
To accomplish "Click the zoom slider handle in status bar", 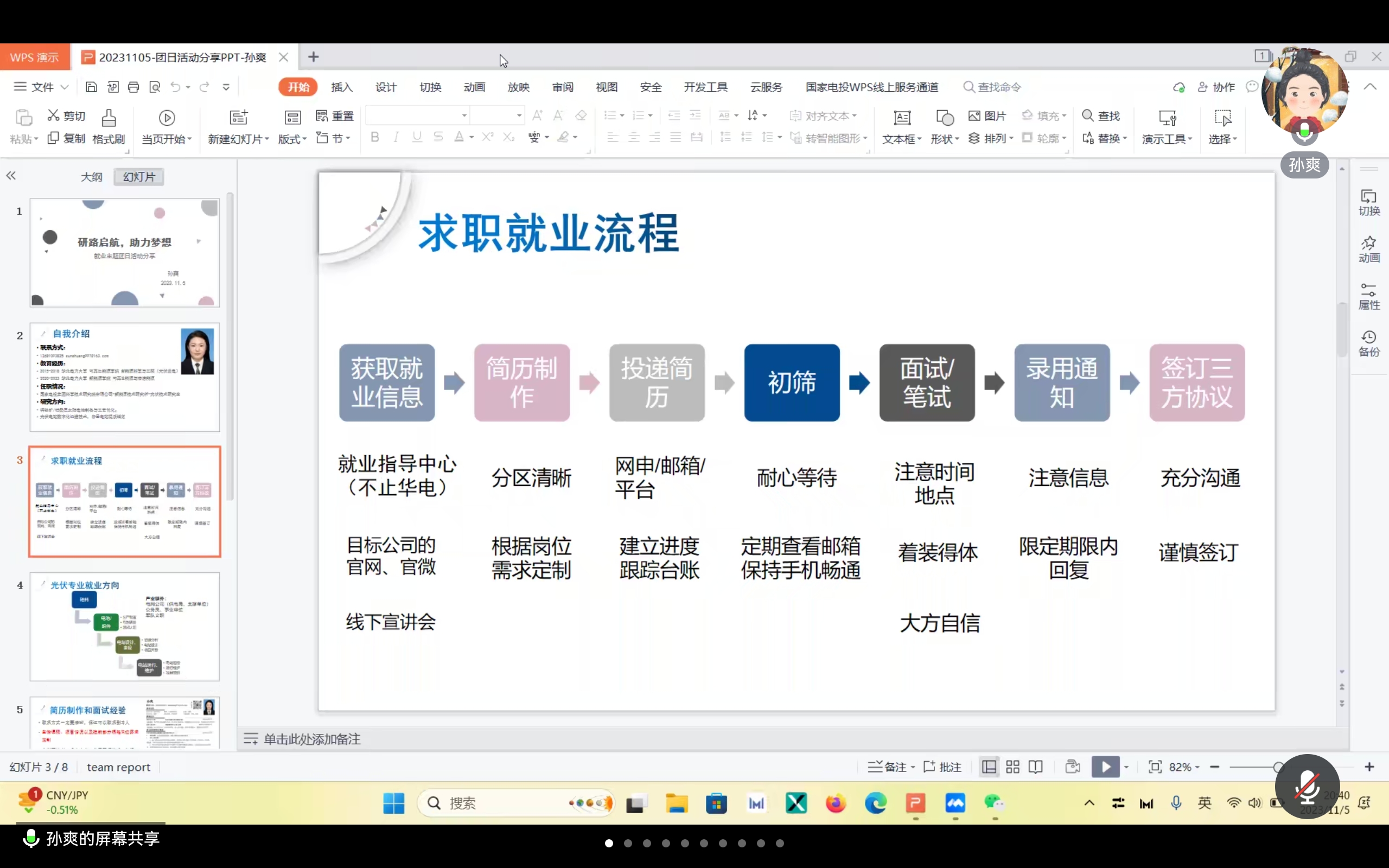I will [x=1278, y=767].
